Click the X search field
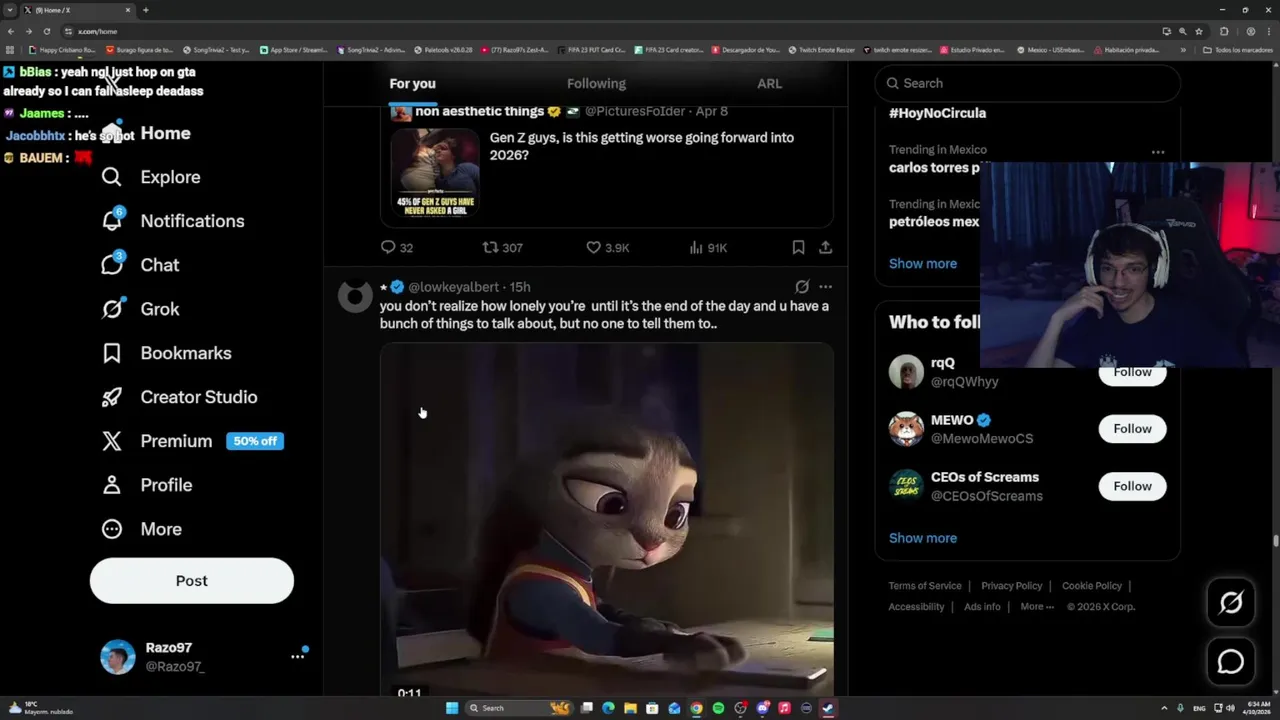 click(x=1028, y=83)
